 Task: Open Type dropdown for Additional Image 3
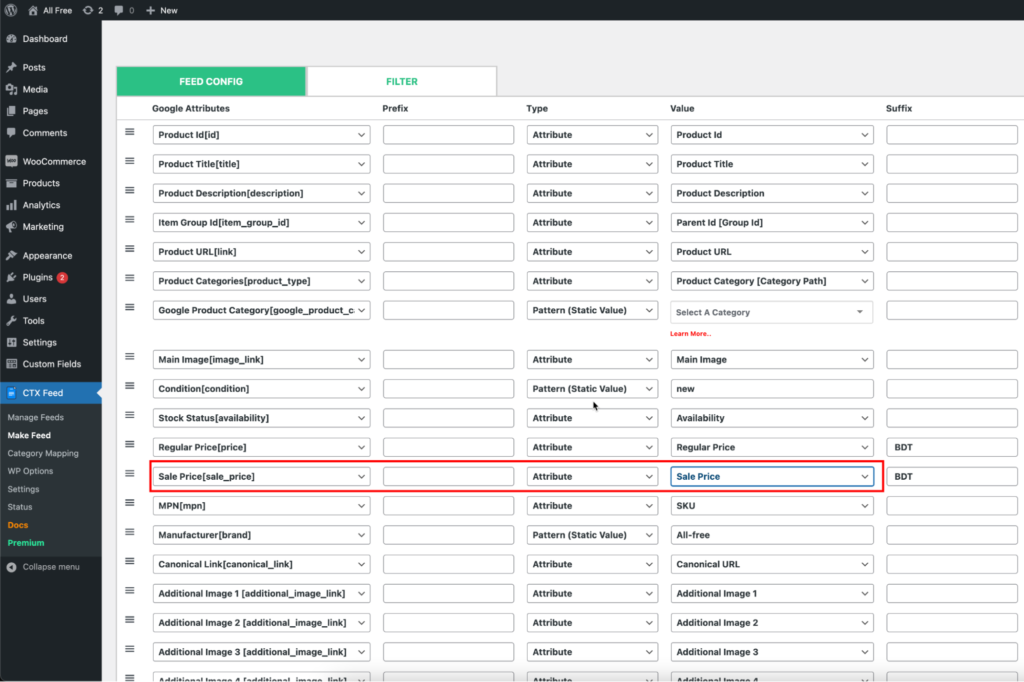[592, 652]
